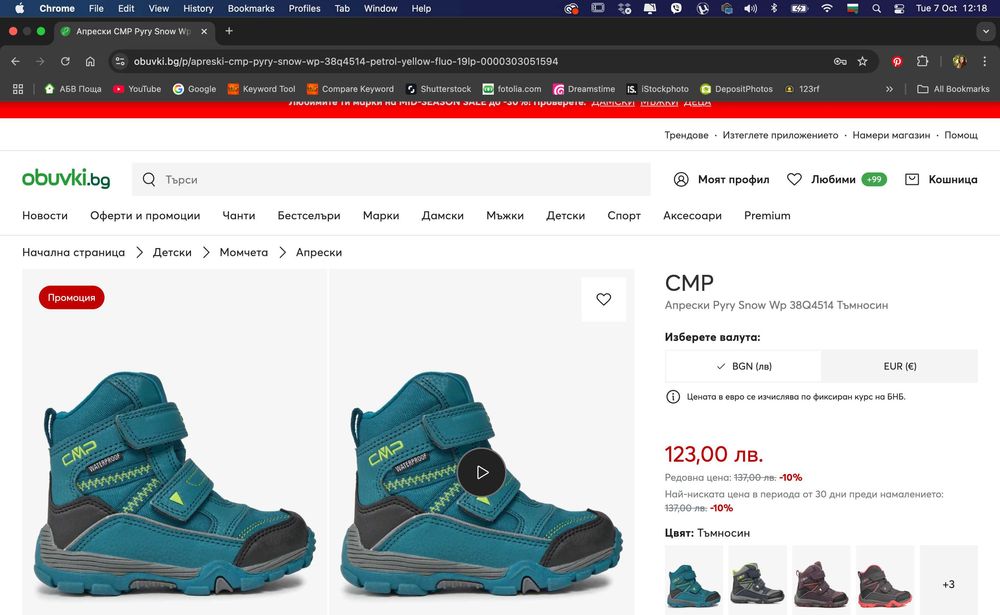Open the Premium menu item
This screenshot has width=1000, height=615.
point(767,216)
